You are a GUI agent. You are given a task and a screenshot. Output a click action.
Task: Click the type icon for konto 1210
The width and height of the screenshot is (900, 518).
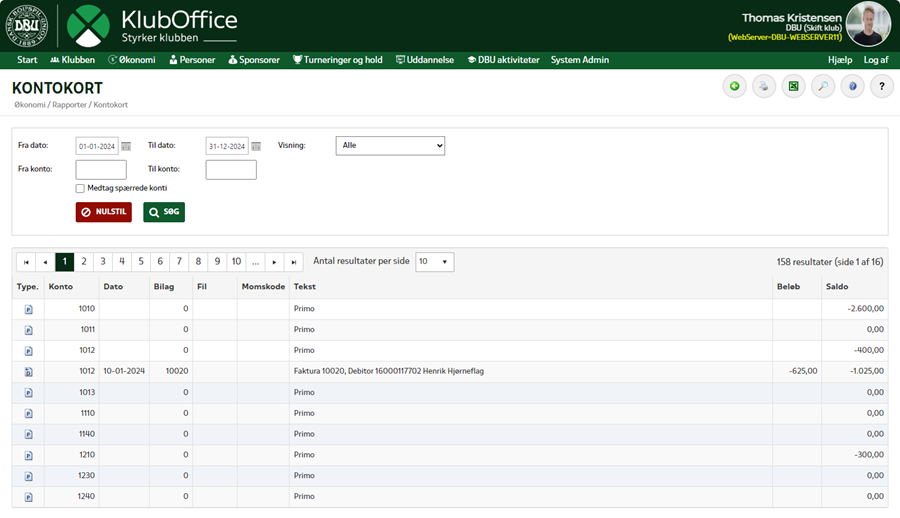[29, 455]
